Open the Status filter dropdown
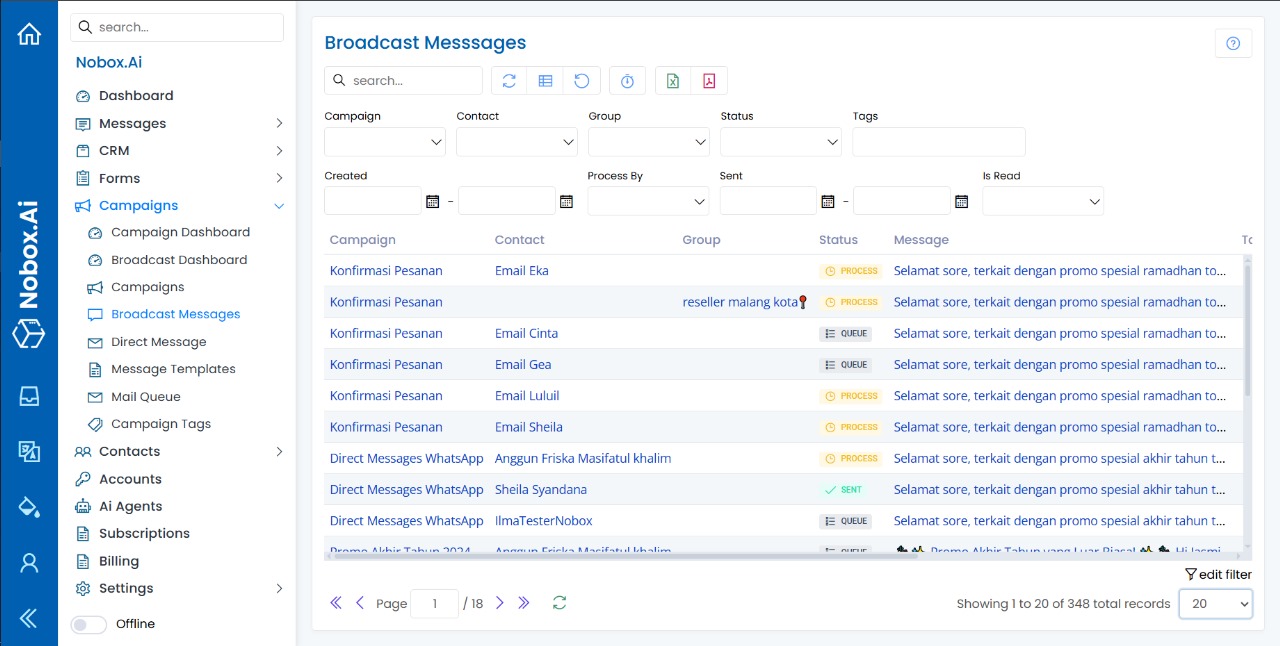 pos(781,142)
